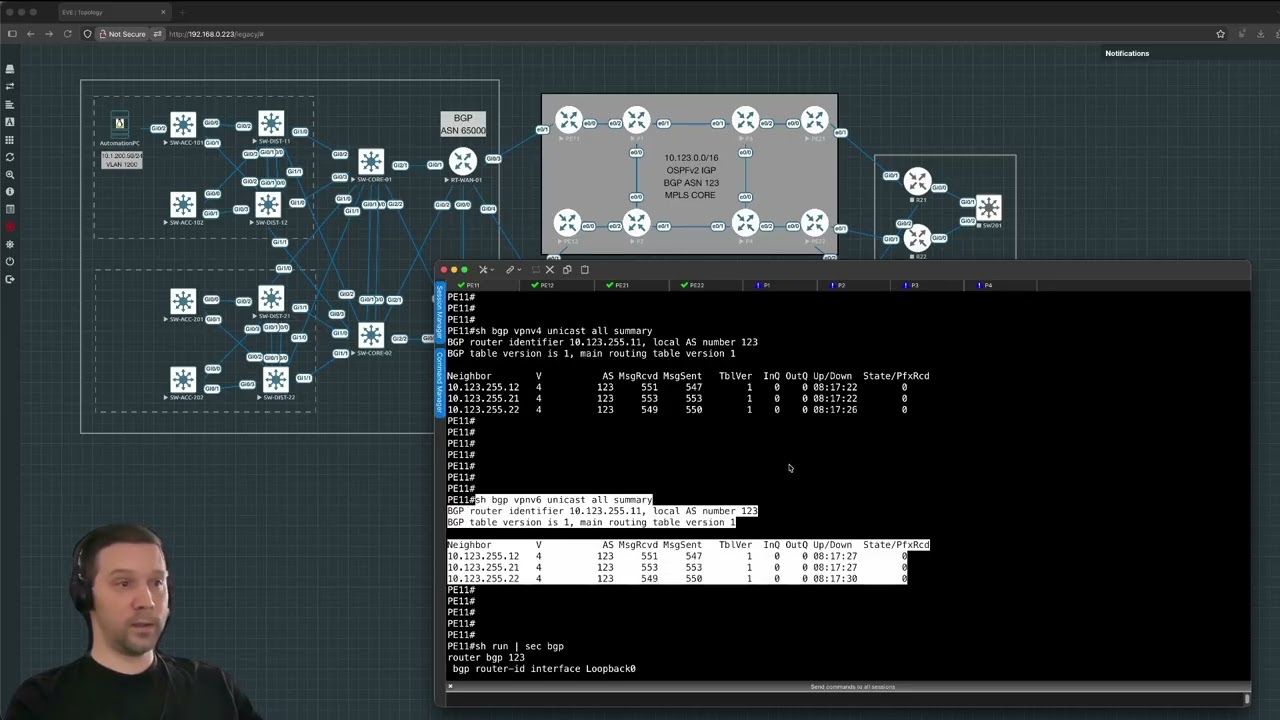
Task: Select the P1 router node in topology
Action: coord(637,120)
